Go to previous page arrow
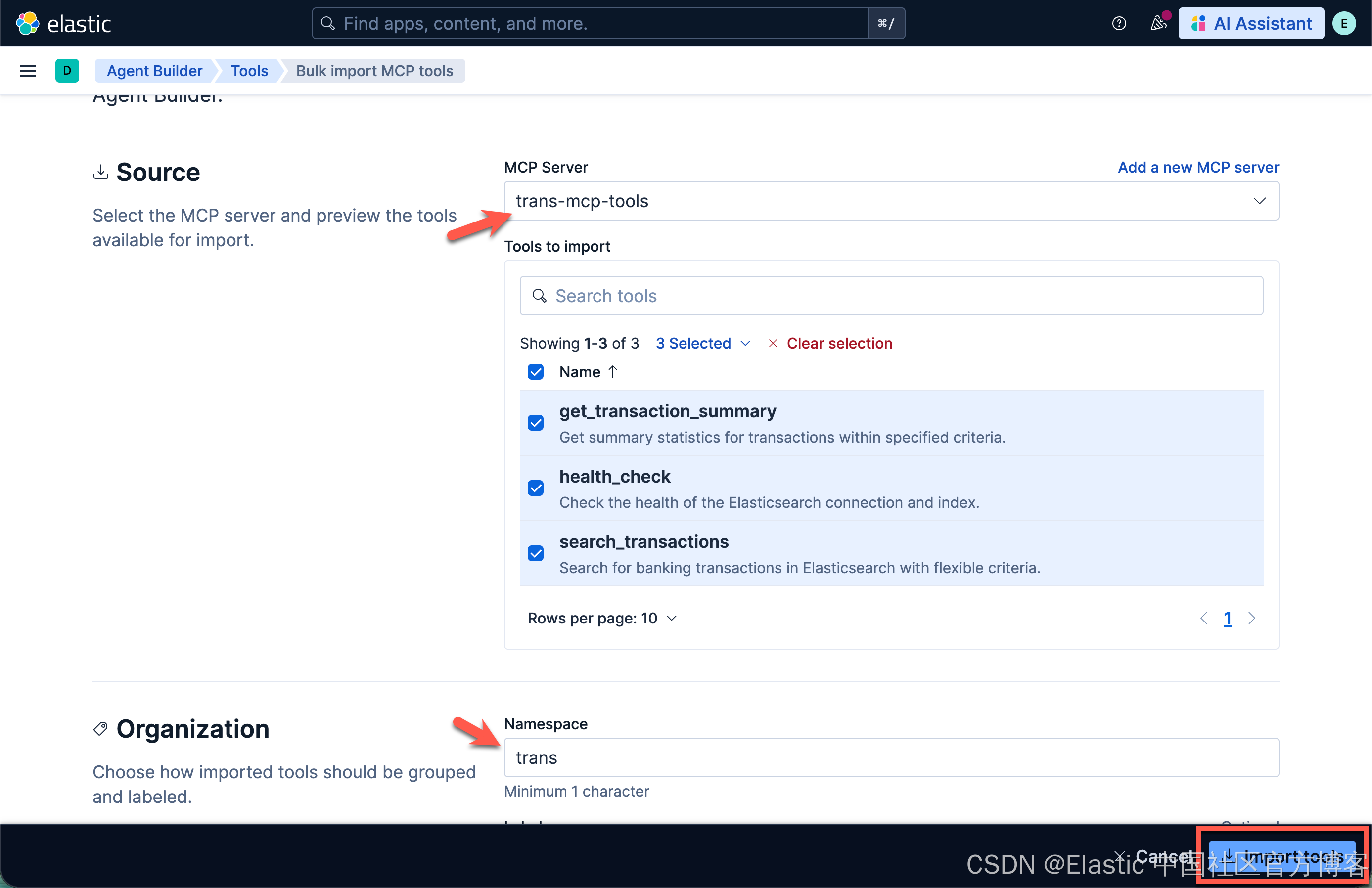The width and height of the screenshot is (1372, 888). 1204,619
